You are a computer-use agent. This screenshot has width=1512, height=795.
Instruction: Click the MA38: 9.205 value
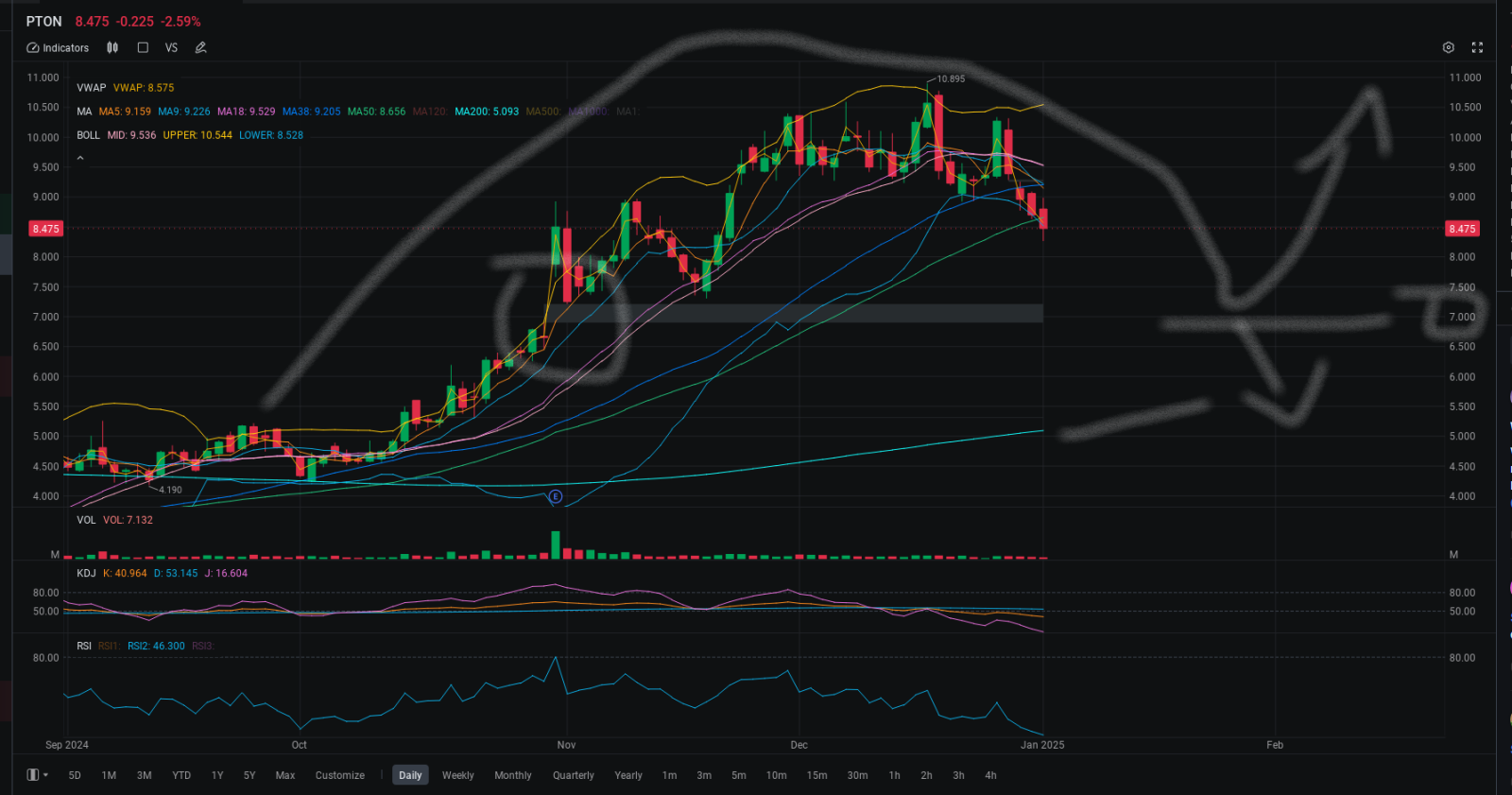coord(312,112)
